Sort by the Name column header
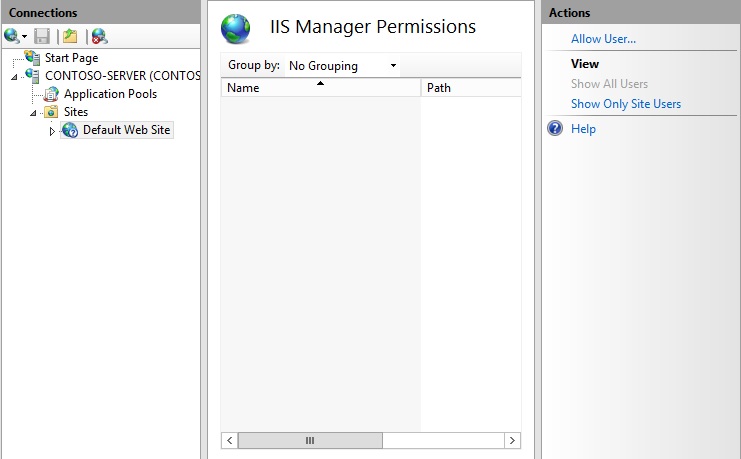This screenshot has height=459, width=741. click(x=320, y=88)
